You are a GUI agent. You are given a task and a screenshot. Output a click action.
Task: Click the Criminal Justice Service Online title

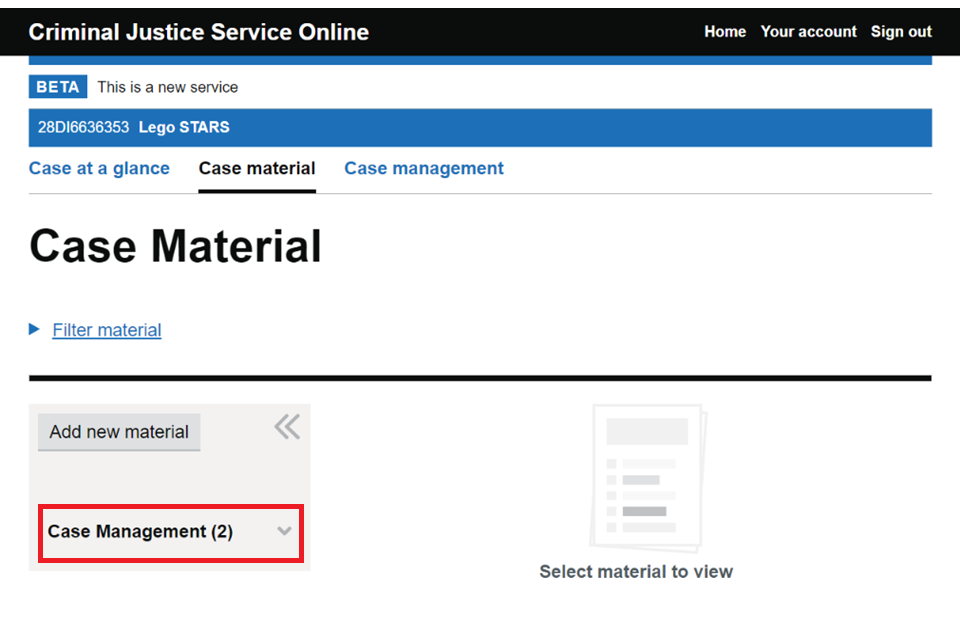click(x=199, y=32)
